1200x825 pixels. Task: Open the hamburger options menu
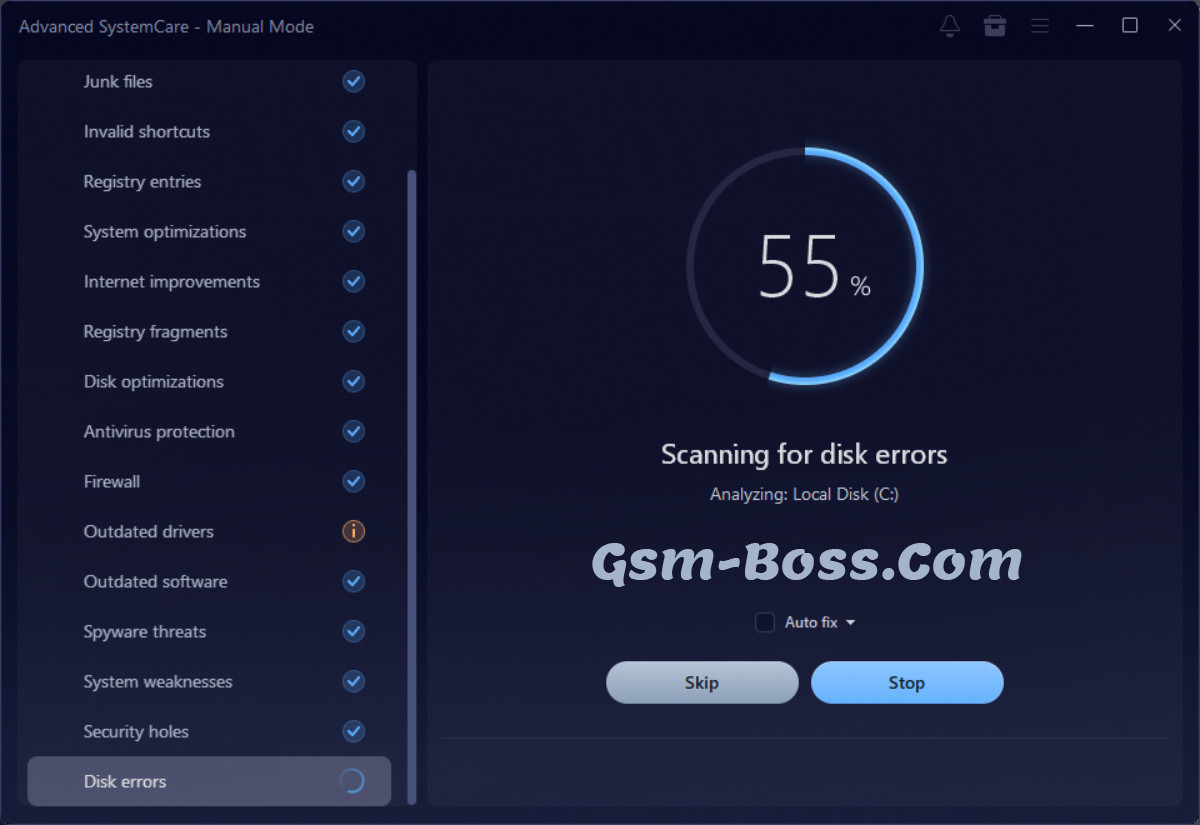1040,26
